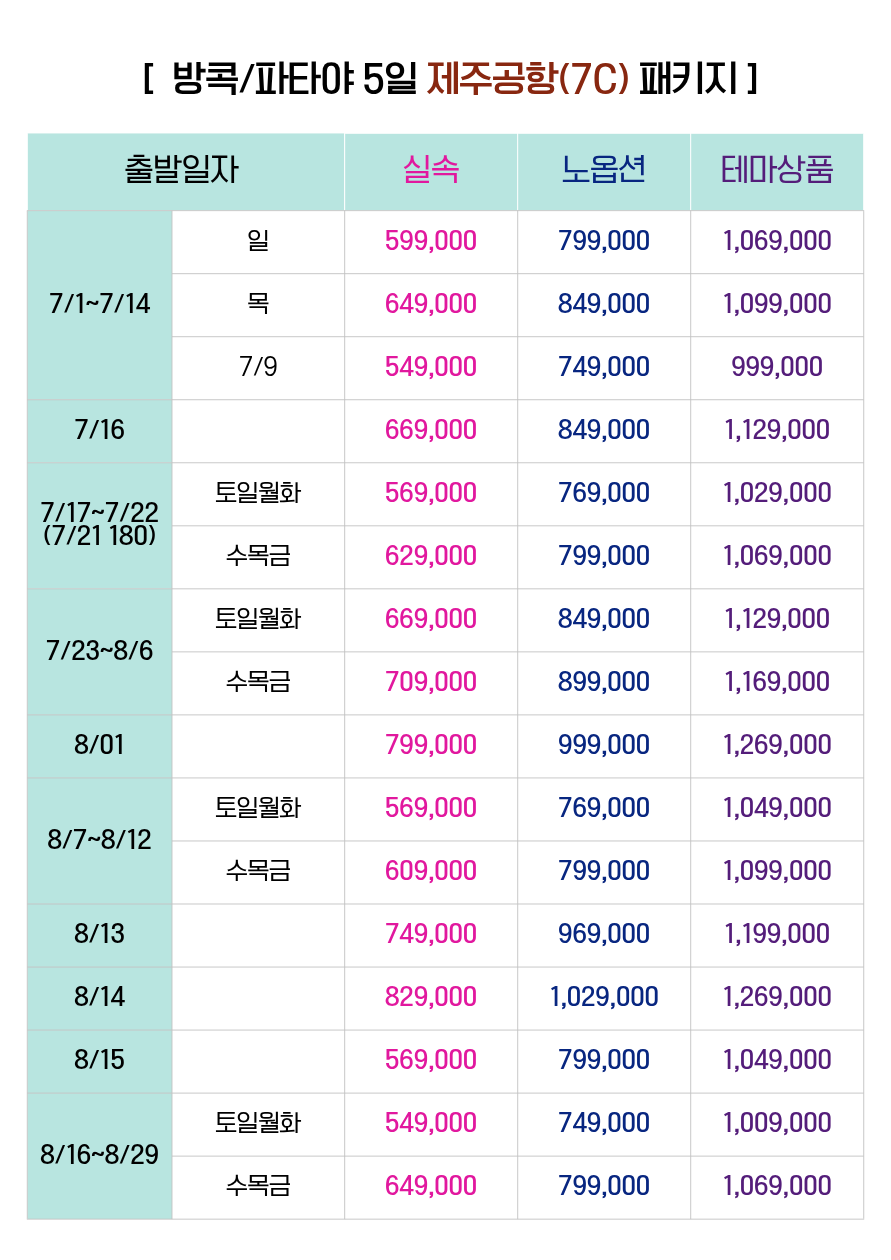
Task: Click the 599,000 실속 price
Action: click(431, 241)
